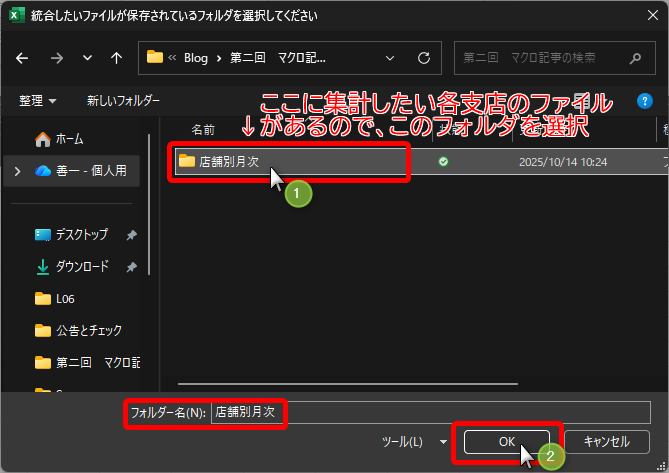Click the pin icon next to デスクトップ
The width and height of the screenshot is (669, 473).
[x=131, y=235]
